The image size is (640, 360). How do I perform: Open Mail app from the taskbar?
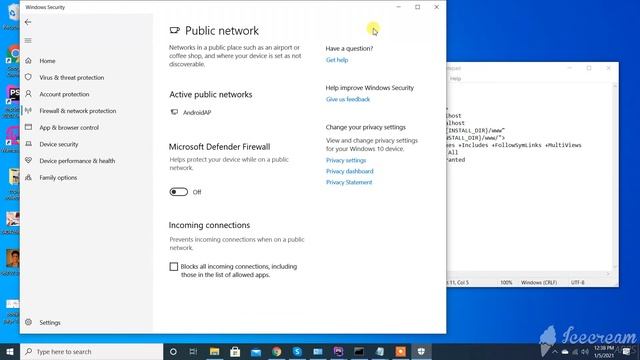pyautogui.click(x=256, y=351)
